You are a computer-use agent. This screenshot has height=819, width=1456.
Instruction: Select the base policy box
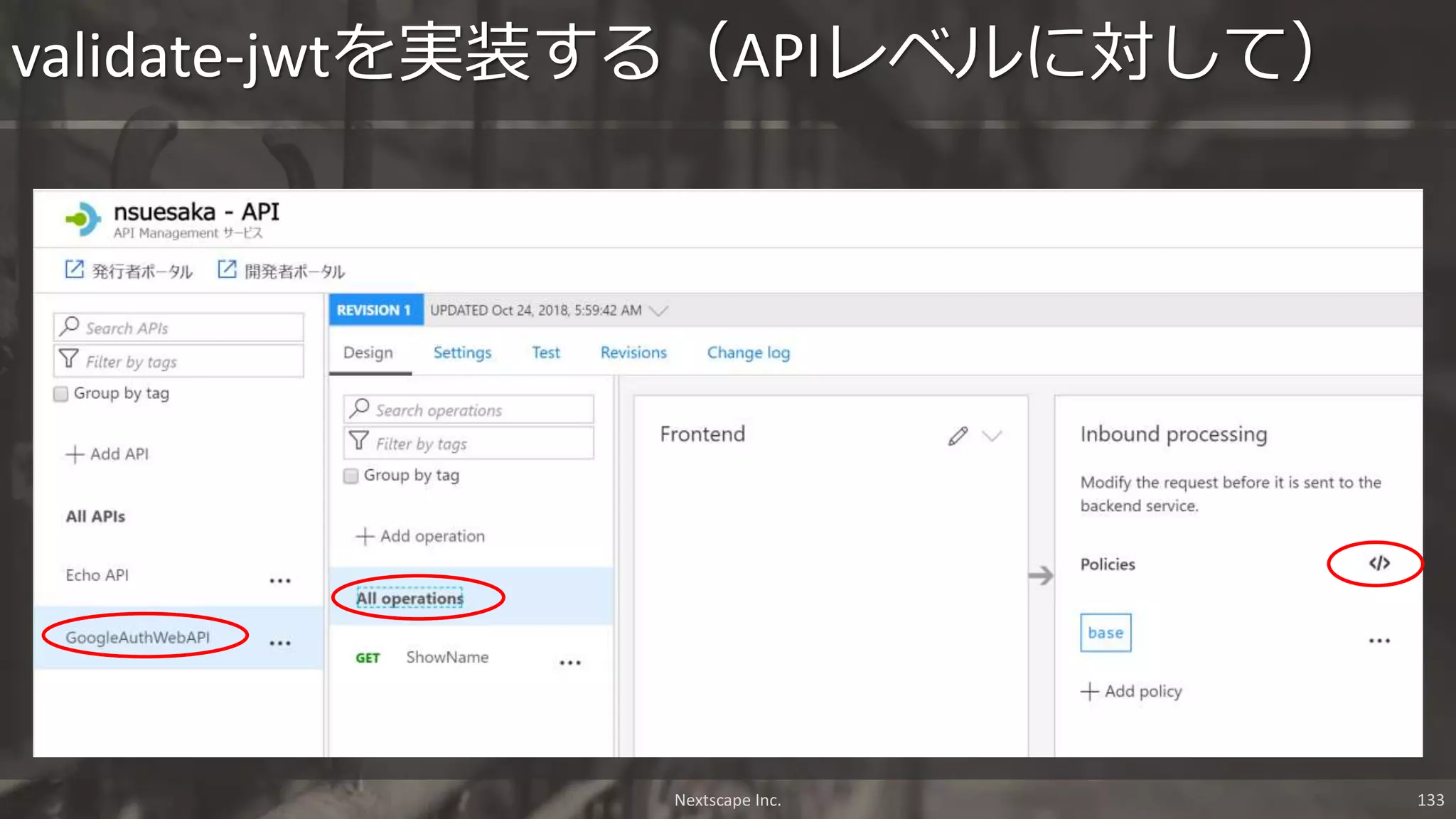click(x=1106, y=633)
